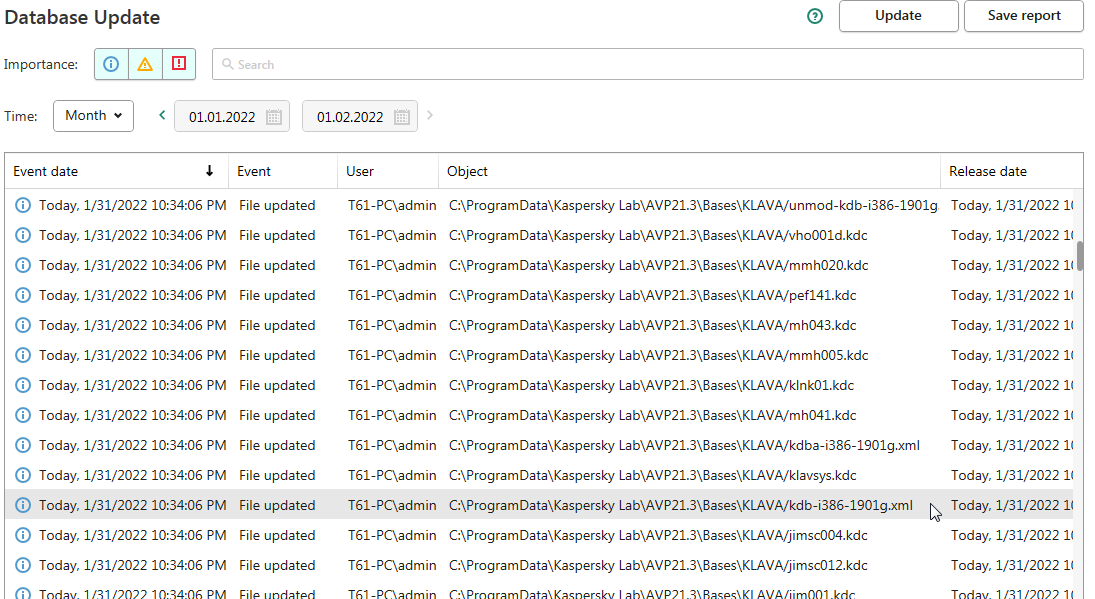Screen dimensions: 1095x599
Task: Click the sort descending arrow in Event date
Action: click(209, 171)
